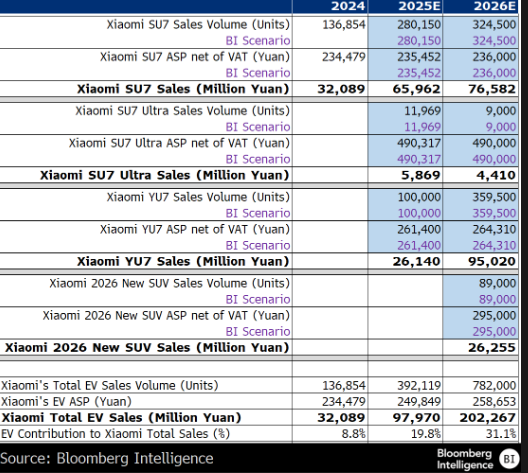This screenshot has height=473, width=528.
Task: Select the 26,140 YU7 sales figure
Action: [416, 262]
